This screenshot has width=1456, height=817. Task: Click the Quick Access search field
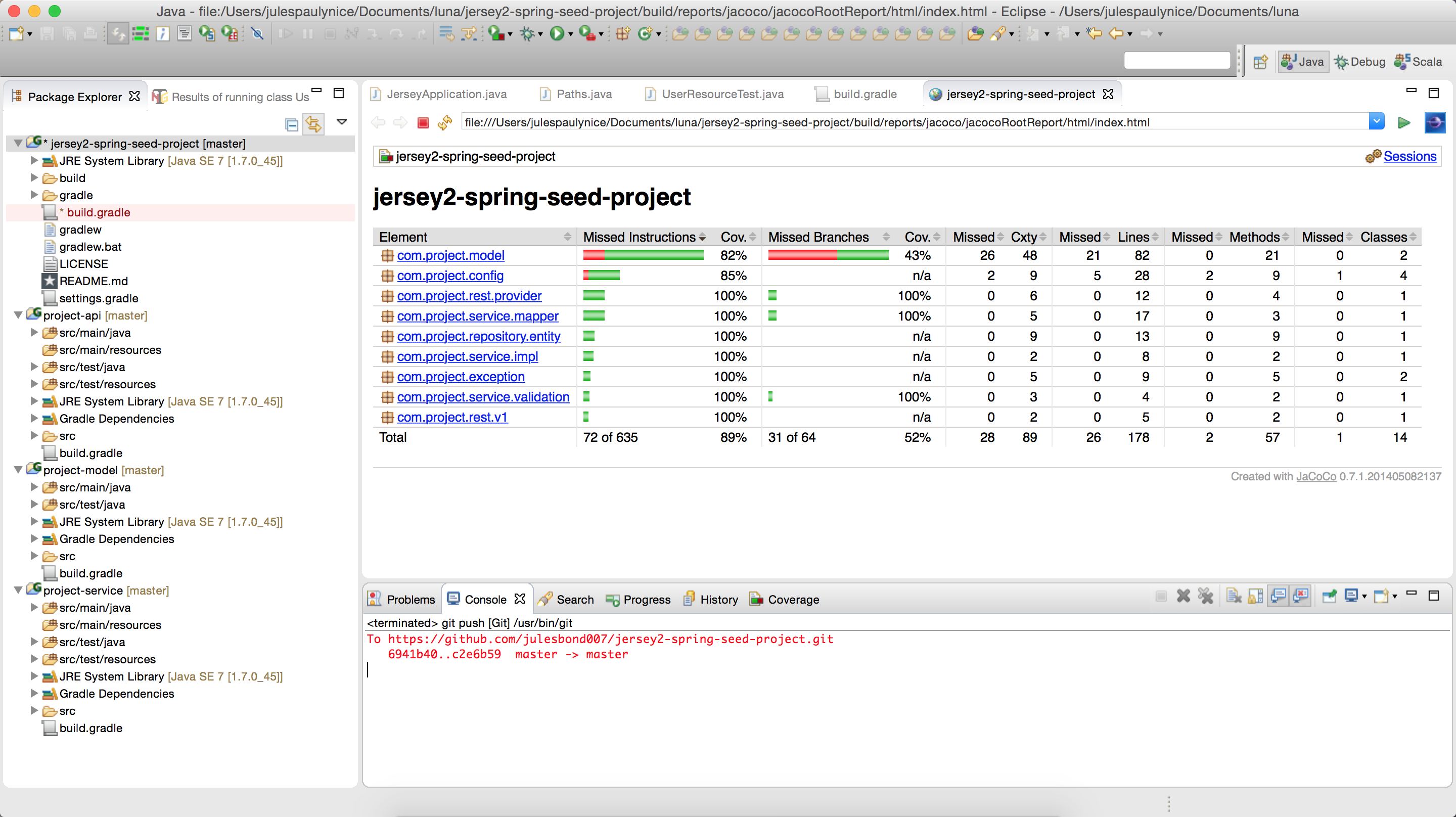tap(1177, 61)
